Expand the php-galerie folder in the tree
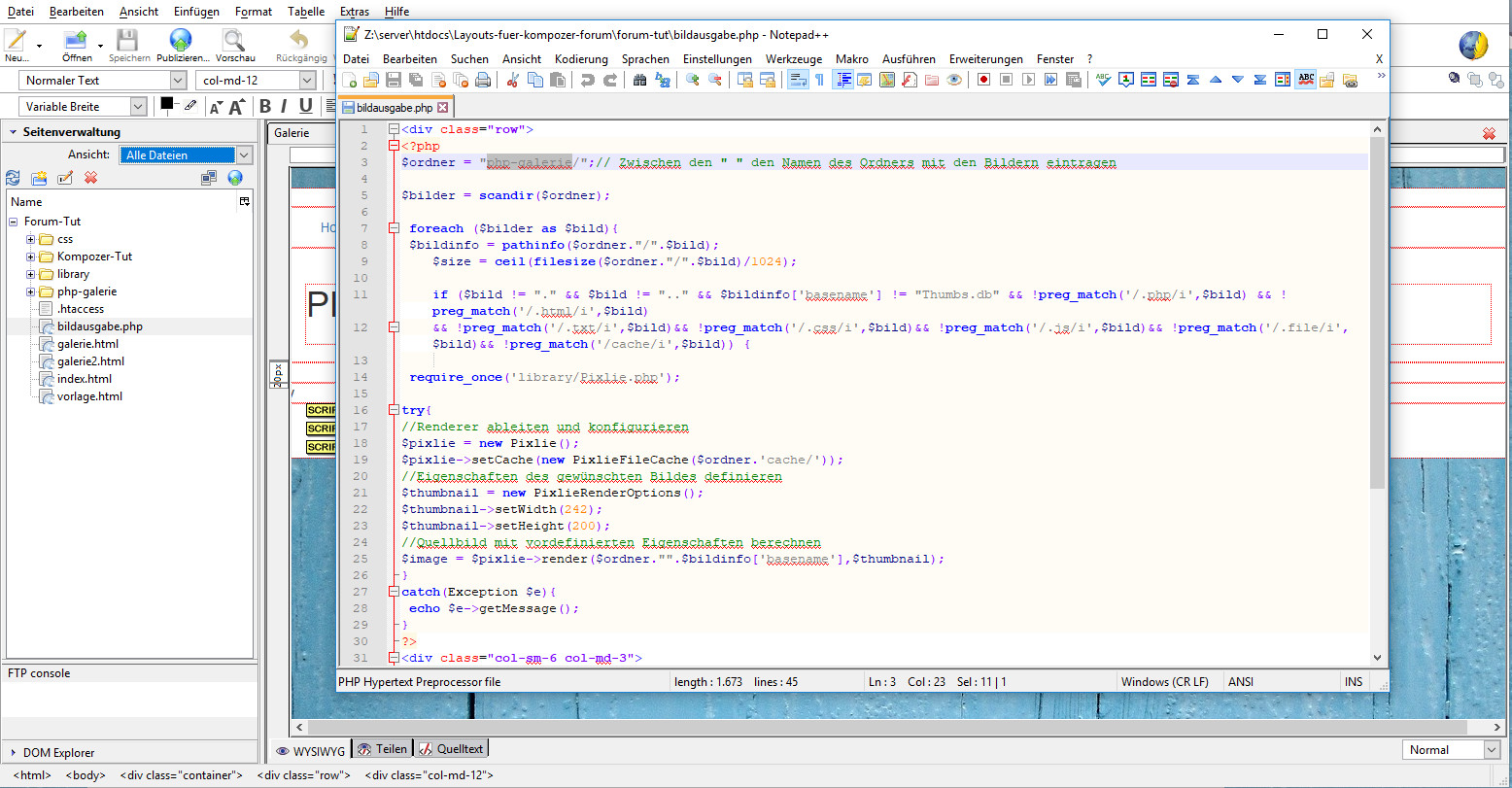1512x788 pixels. tap(31, 291)
